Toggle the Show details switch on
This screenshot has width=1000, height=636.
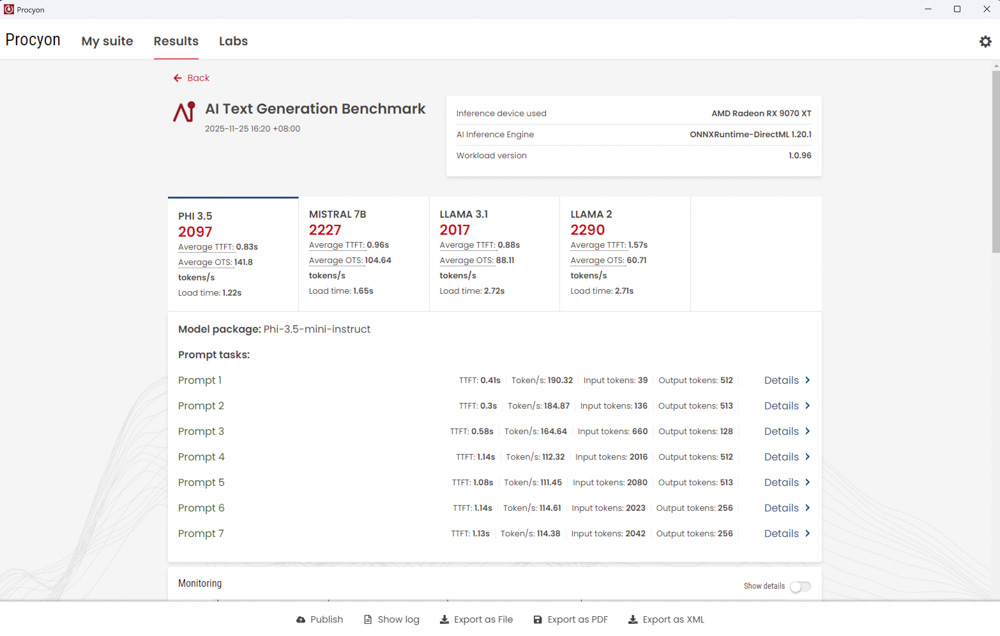[800, 587]
